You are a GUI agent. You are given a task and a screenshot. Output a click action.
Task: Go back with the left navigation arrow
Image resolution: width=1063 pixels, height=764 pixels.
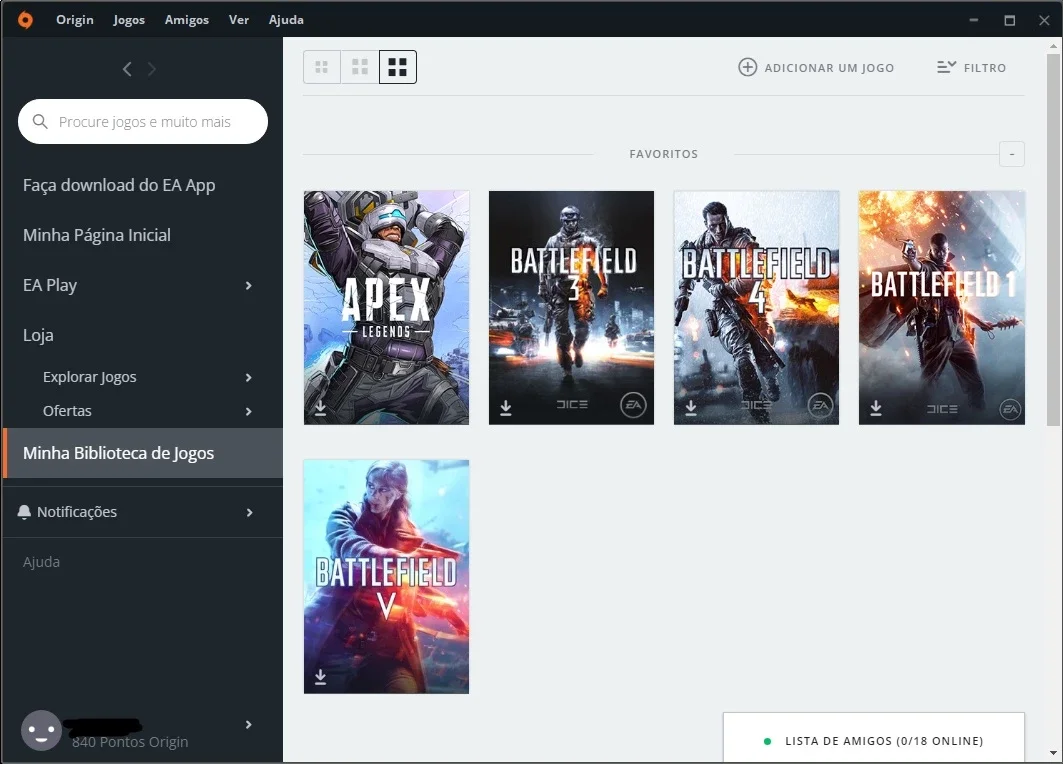click(x=127, y=68)
